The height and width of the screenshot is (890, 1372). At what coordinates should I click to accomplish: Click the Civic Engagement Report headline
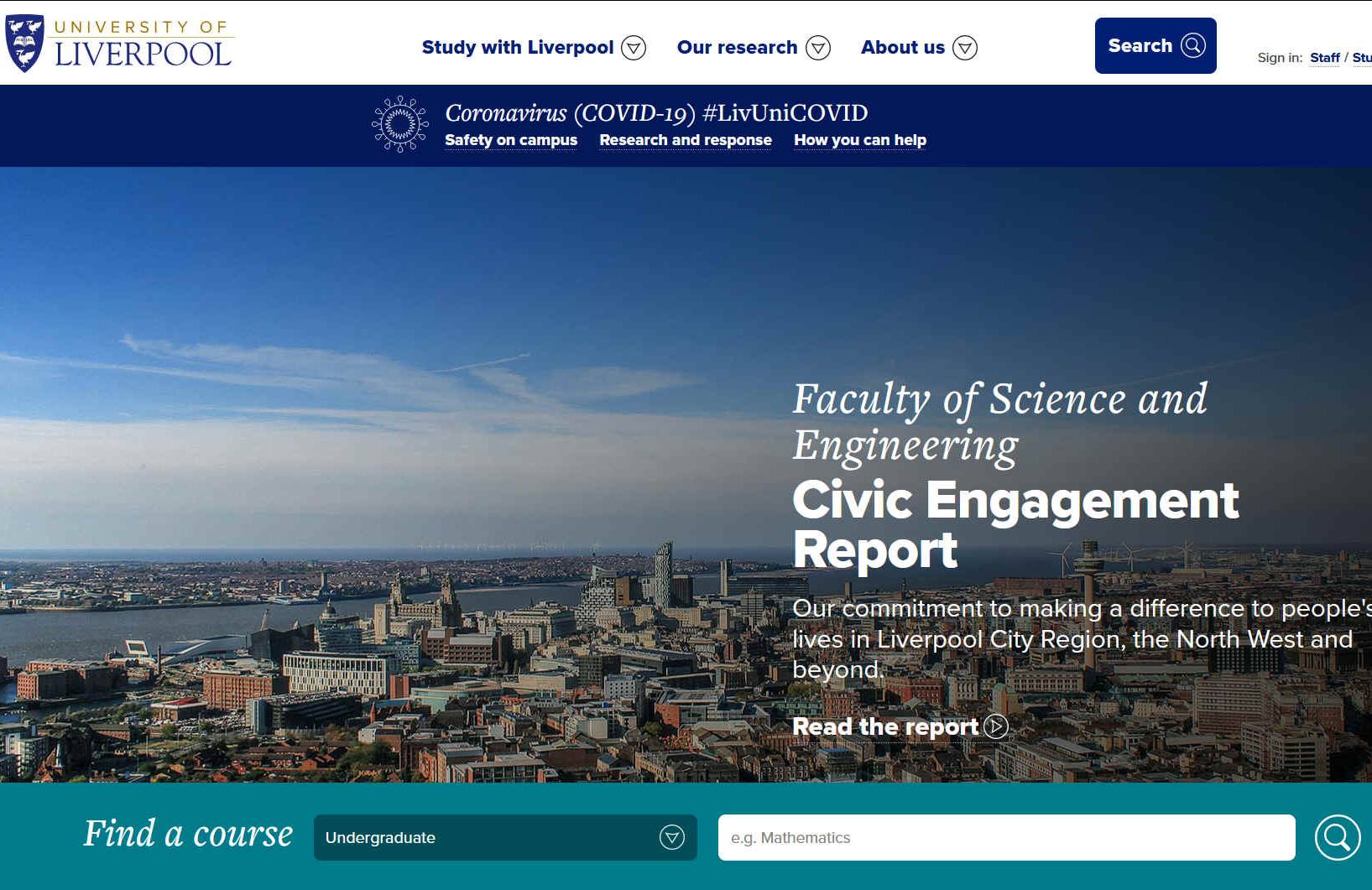[1015, 525]
